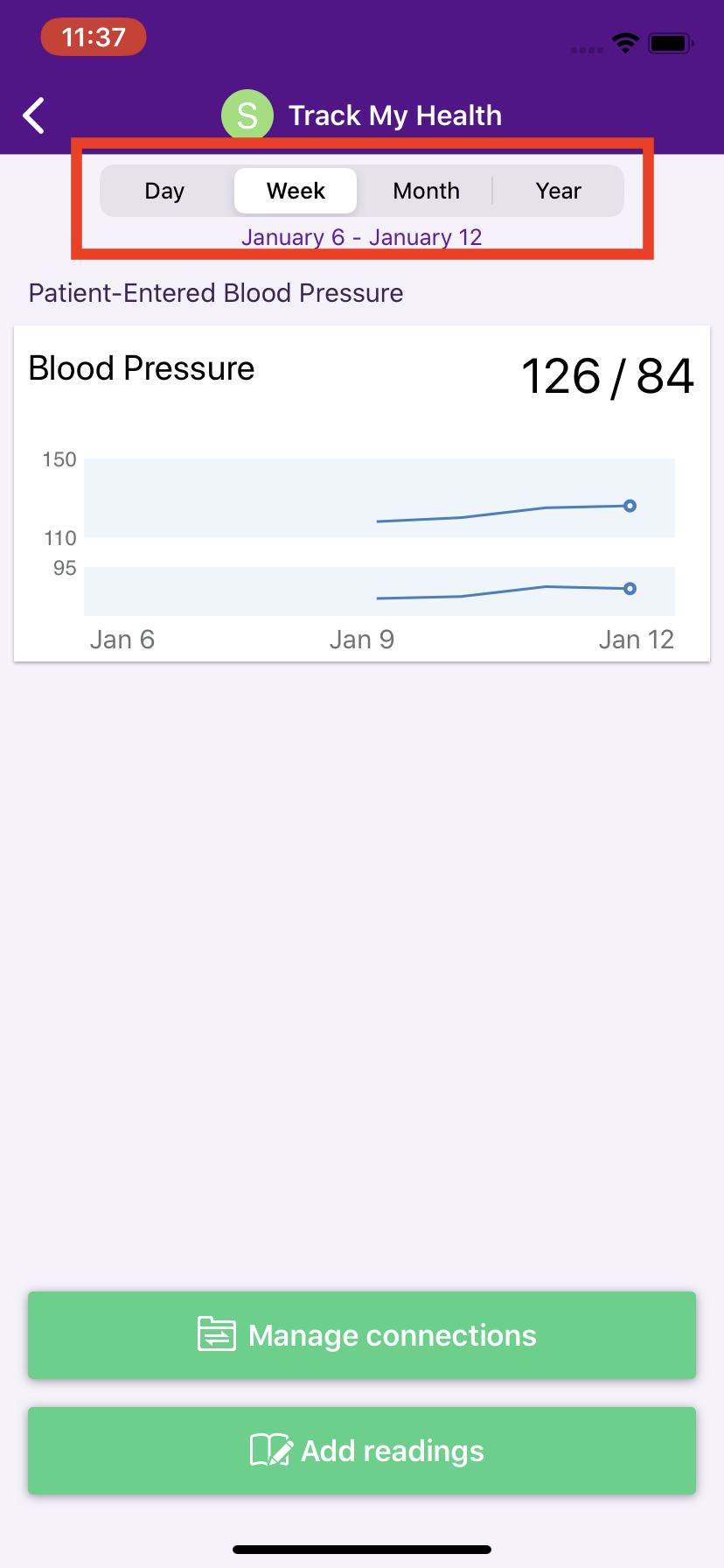Enable the Year time range
This screenshot has height=1568, width=724.
click(x=558, y=191)
